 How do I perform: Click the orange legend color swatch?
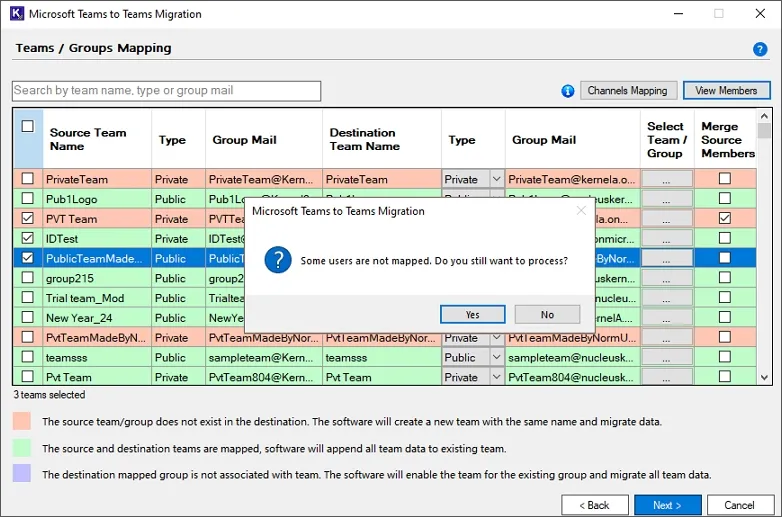pyautogui.click(x=22, y=421)
